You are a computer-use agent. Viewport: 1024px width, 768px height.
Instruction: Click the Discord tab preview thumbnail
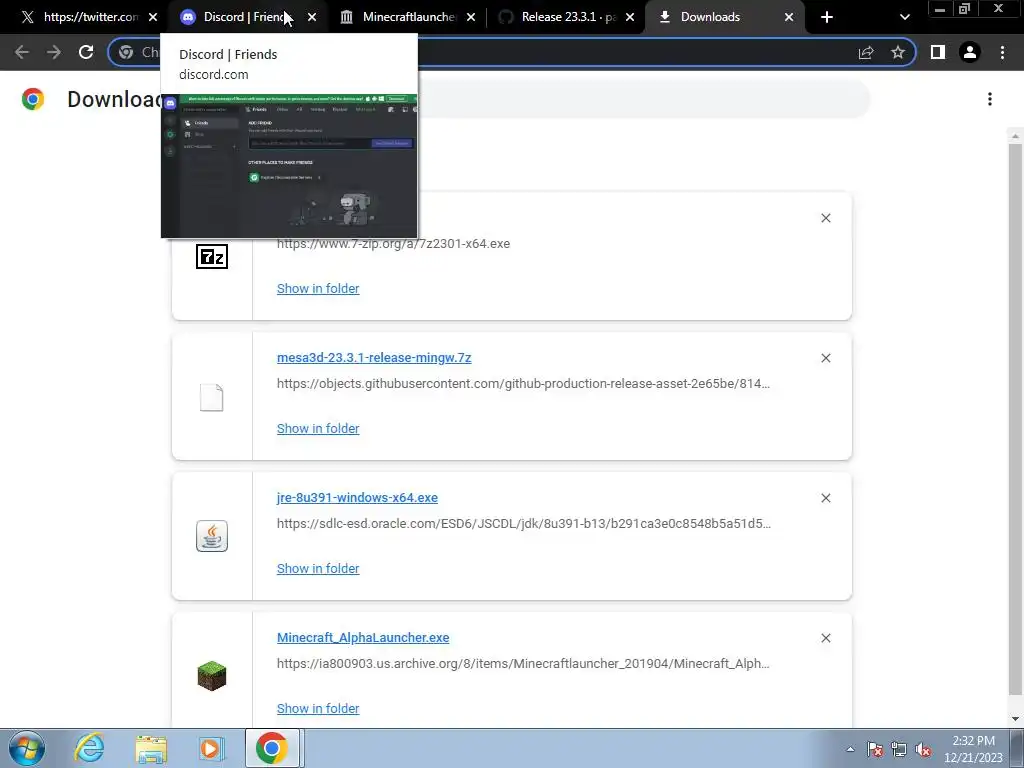289,166
